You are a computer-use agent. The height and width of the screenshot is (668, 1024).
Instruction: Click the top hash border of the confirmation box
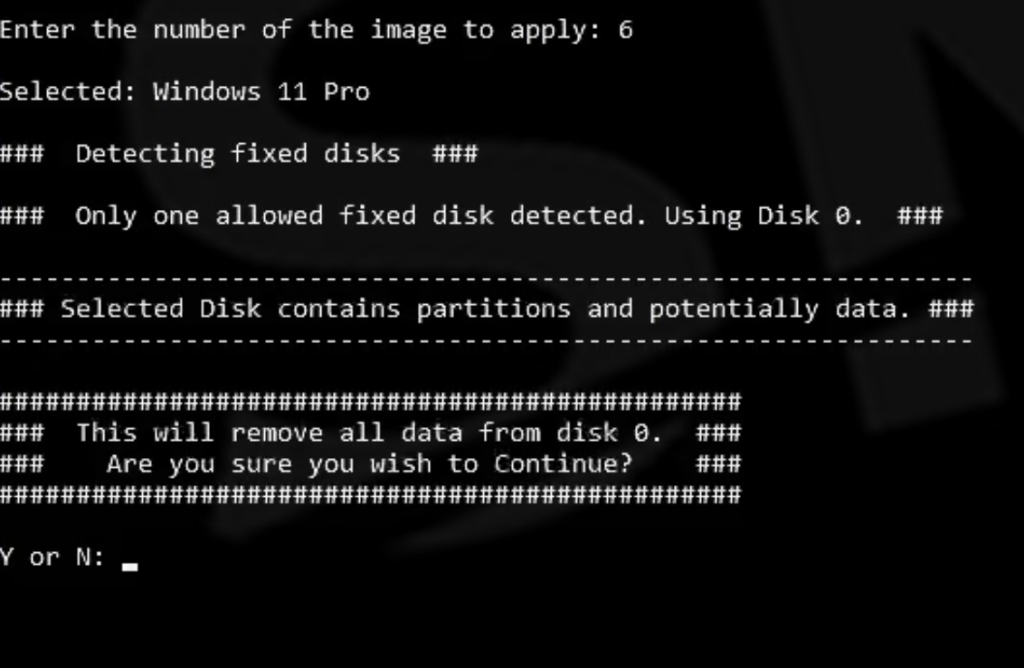370,402
